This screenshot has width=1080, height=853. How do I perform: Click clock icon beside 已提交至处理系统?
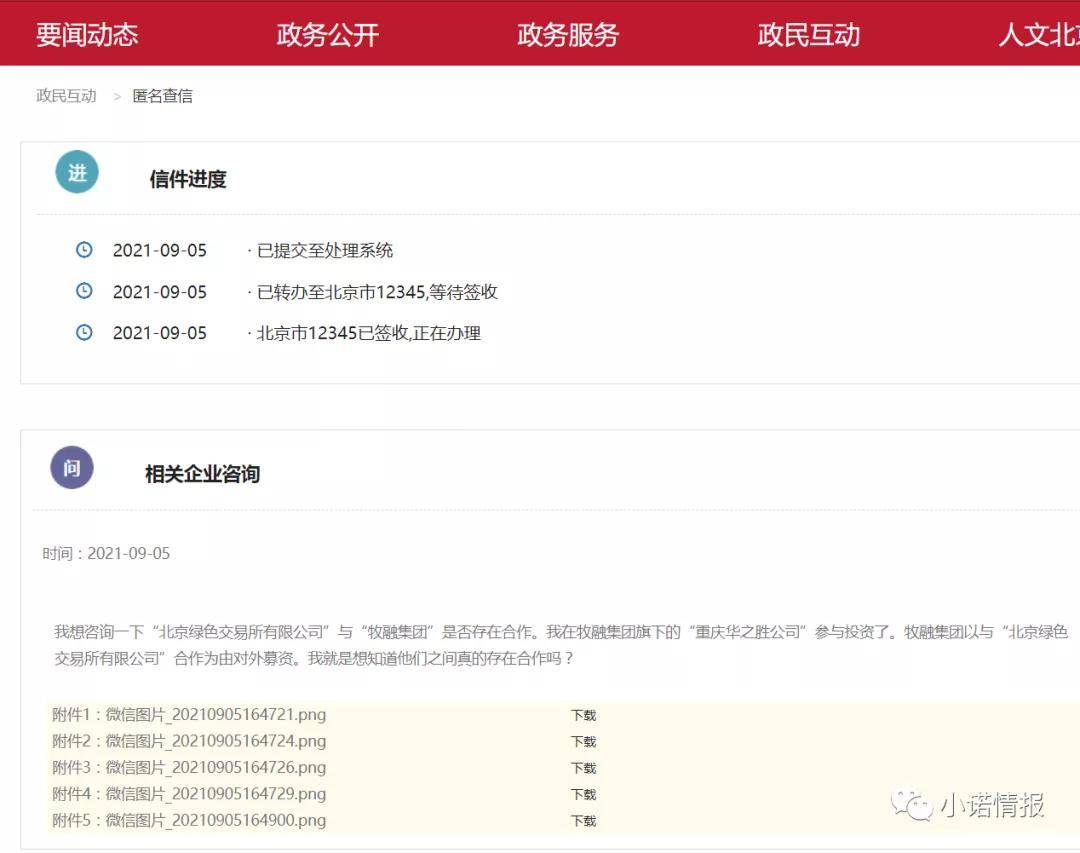tap(84, 249)
